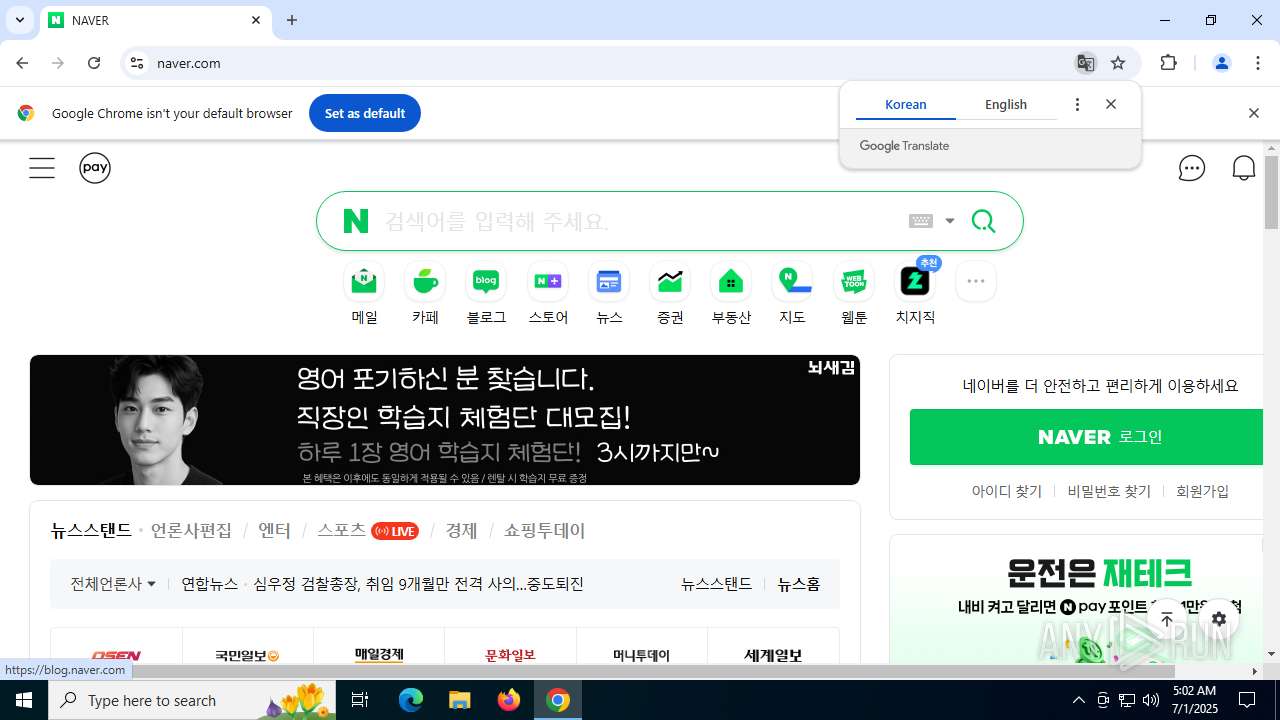The height and width of the screenshot is (720, 1280).
Task: Open the virtual keyboard icon in search box
Action: pyautogui.click(x=921, y=221)
